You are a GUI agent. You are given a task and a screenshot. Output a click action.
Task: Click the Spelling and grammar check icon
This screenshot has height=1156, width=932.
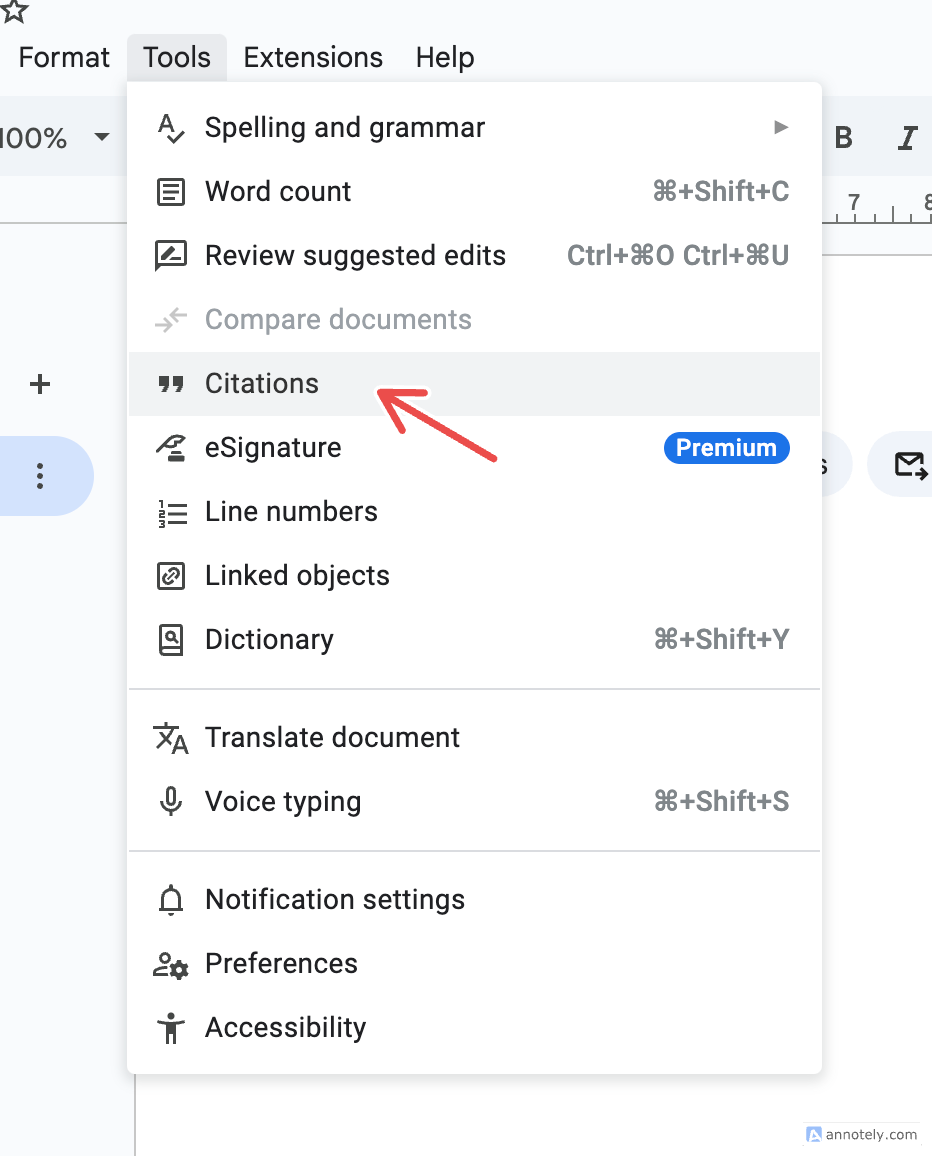pyautogui.click(x=171, y=128)
